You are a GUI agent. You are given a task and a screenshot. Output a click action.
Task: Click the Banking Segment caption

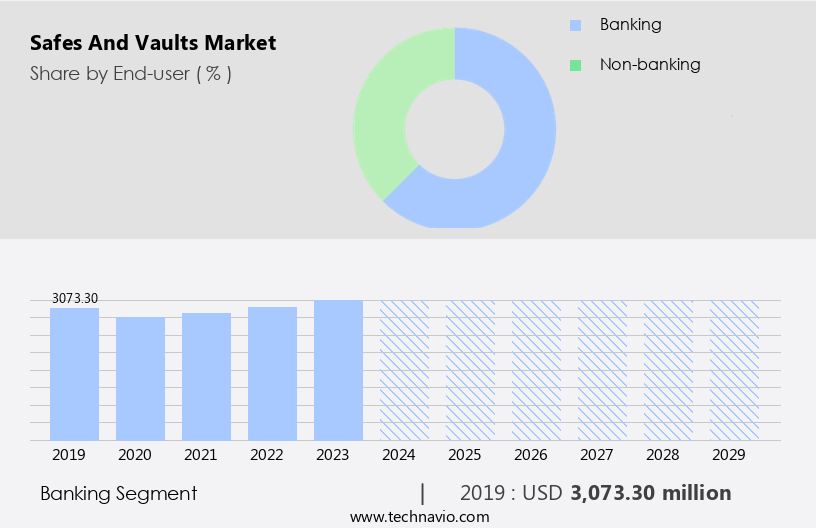(x=119, y=494)
